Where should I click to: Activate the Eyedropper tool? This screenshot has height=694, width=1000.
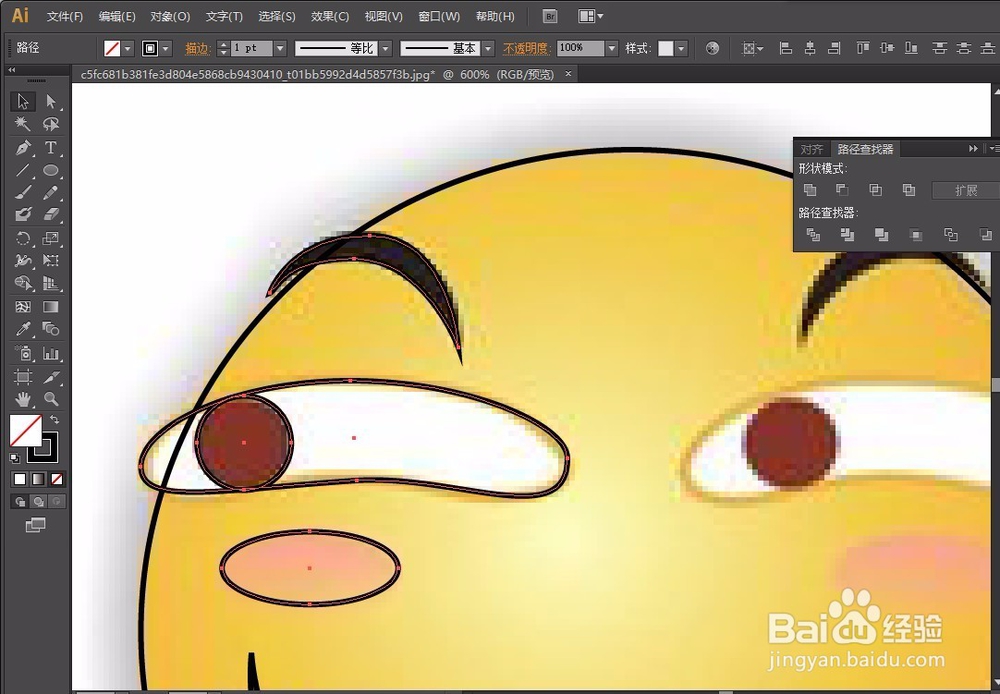[23, 330]
